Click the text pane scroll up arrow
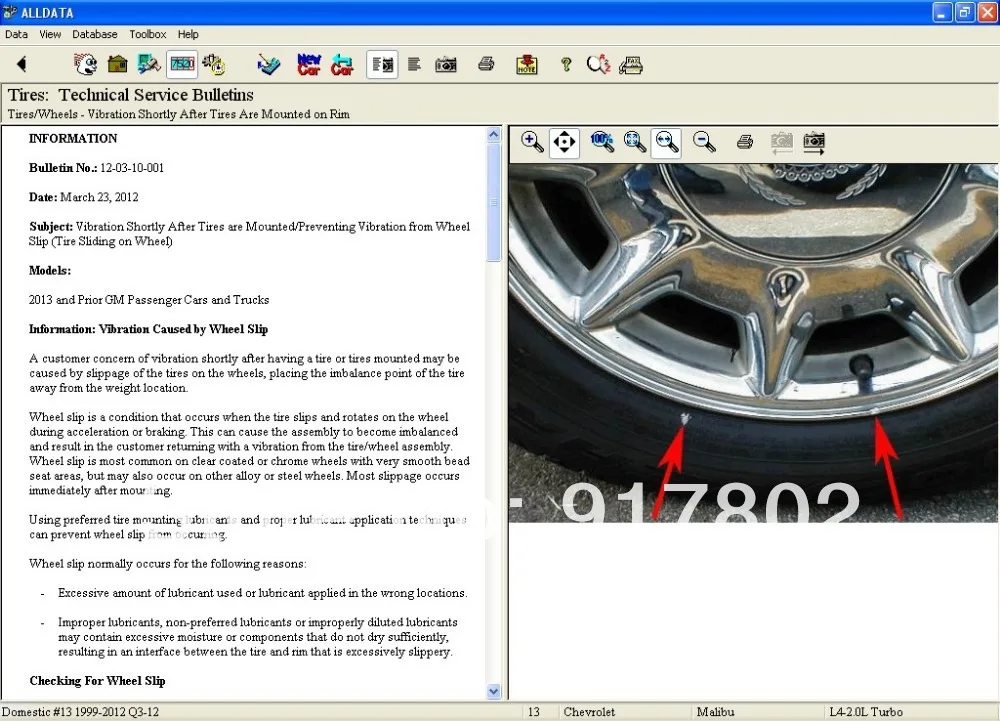 (x=494, y=135)
